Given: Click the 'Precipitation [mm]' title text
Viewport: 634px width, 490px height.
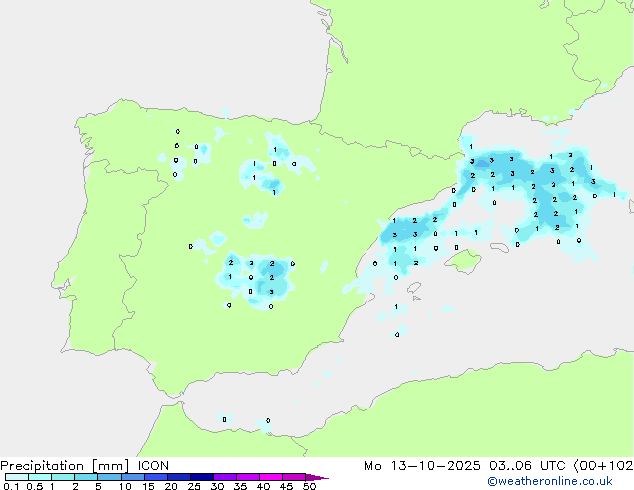Looking at the screenshot, I should 65,466.
